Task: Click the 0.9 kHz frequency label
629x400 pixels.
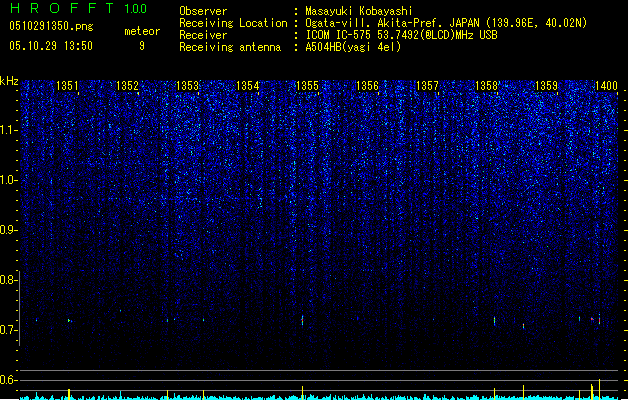Action: 8,230
